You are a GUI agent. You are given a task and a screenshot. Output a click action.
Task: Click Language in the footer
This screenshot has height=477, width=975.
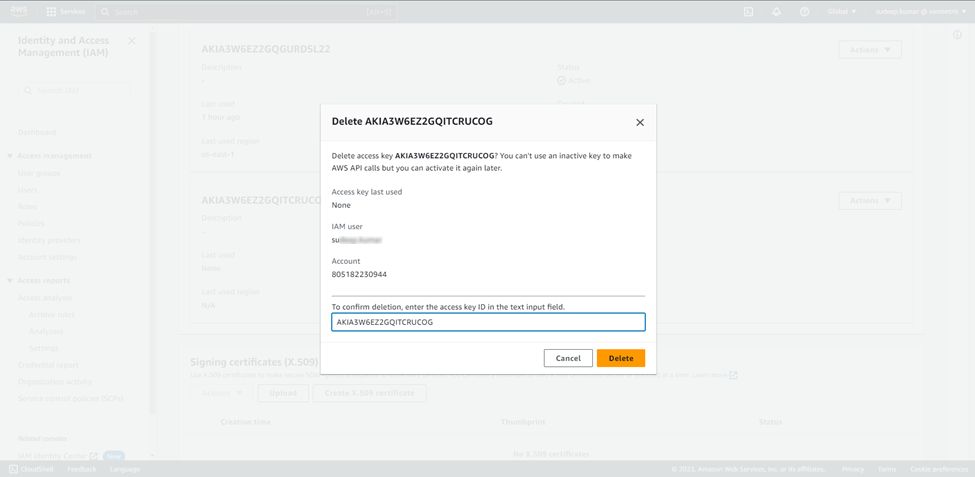pyautogui.click(x=125, y=469)
